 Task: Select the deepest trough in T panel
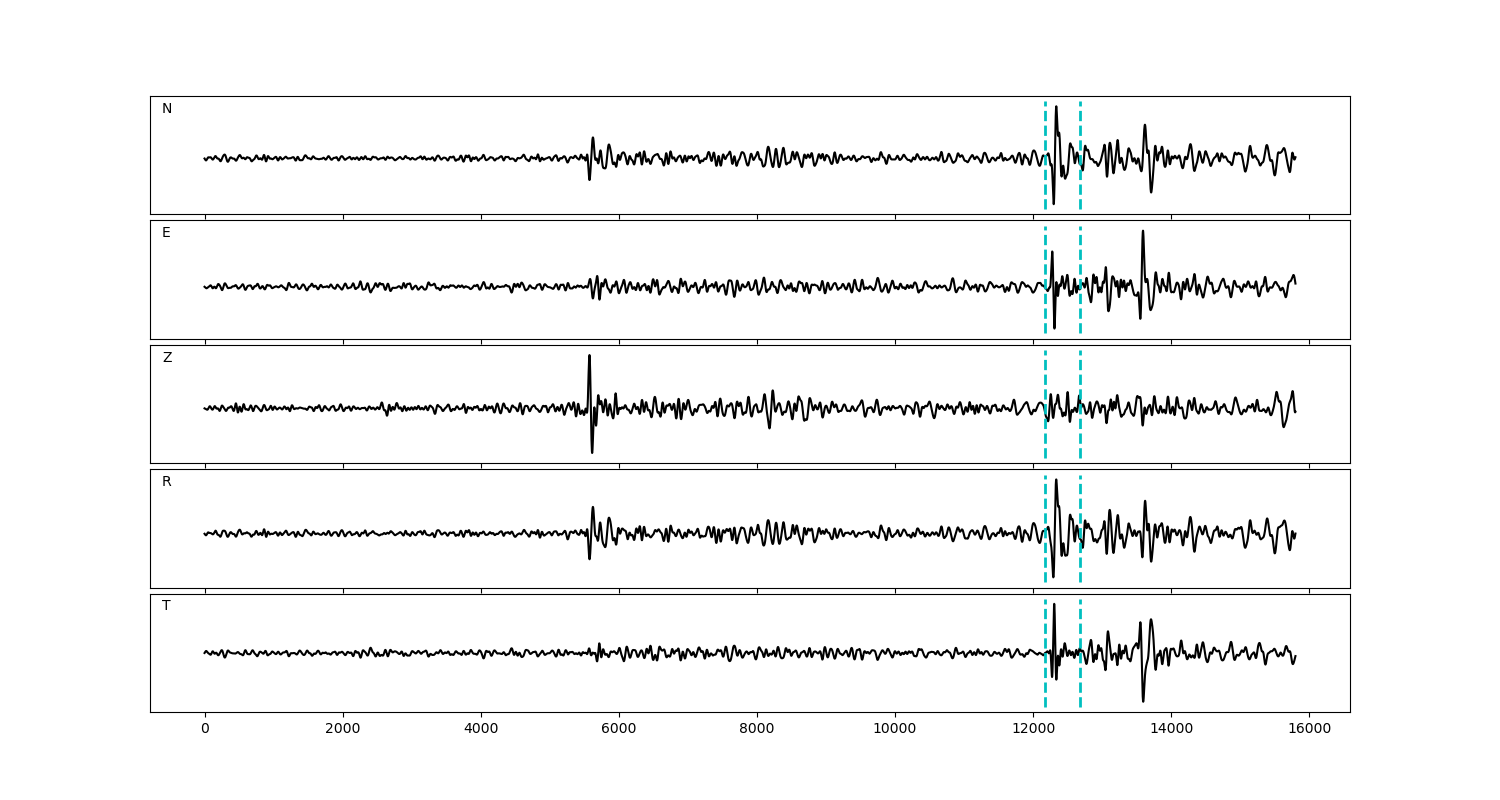[1143, 700]
